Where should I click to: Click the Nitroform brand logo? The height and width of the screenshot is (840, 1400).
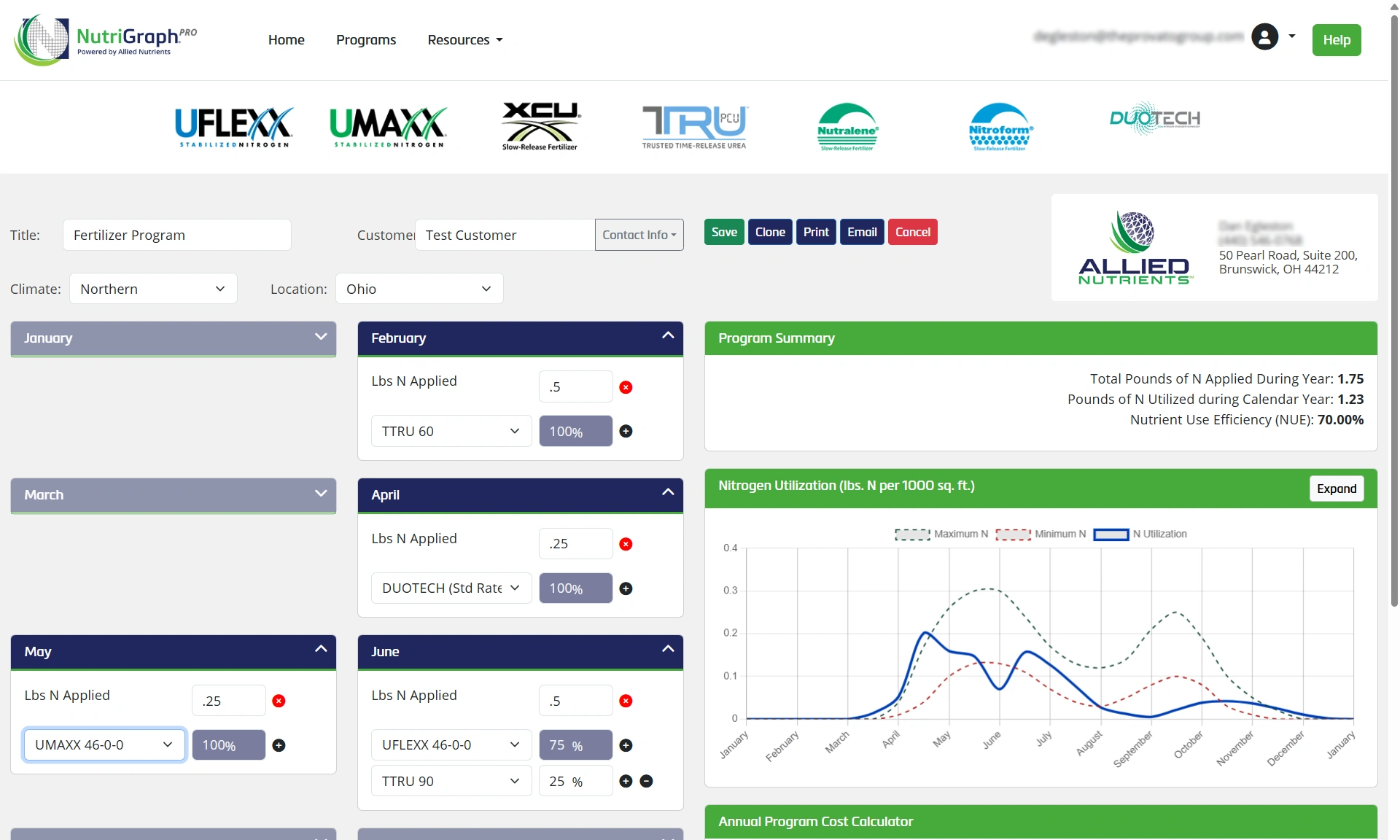coord(1000,127)
